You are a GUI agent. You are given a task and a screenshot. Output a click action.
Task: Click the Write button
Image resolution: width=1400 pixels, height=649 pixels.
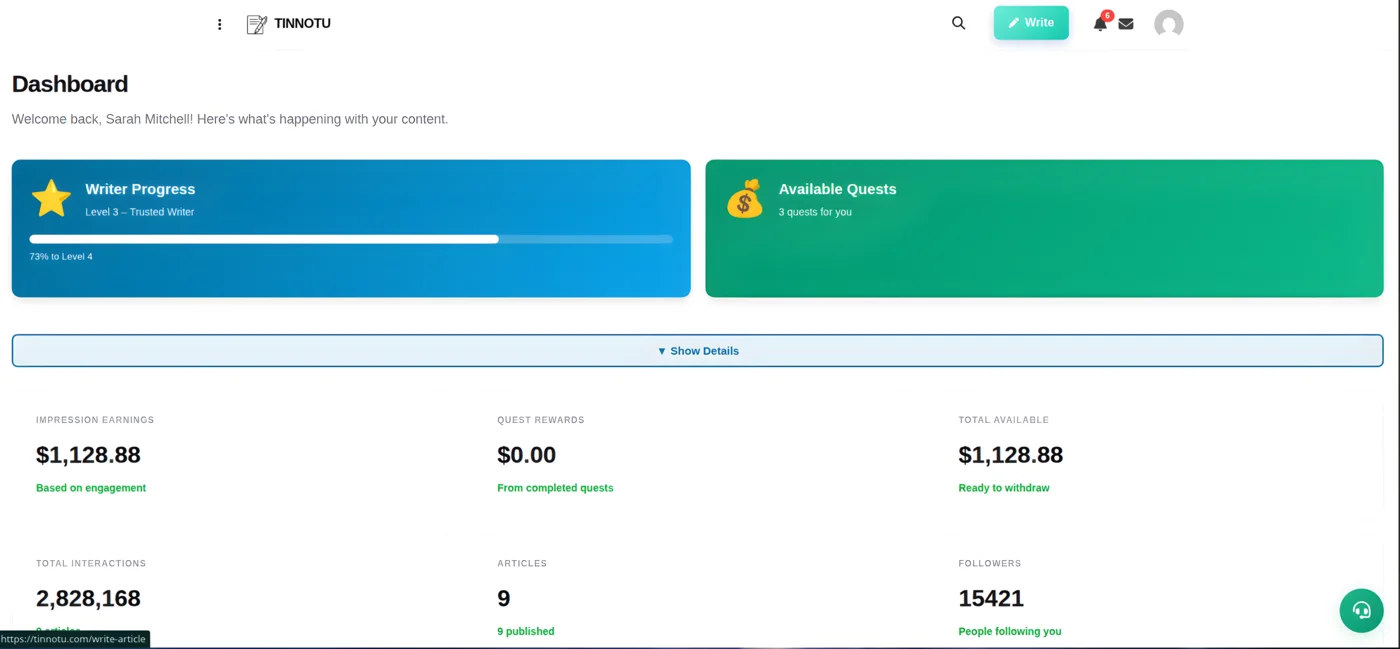click(1031, 23)
